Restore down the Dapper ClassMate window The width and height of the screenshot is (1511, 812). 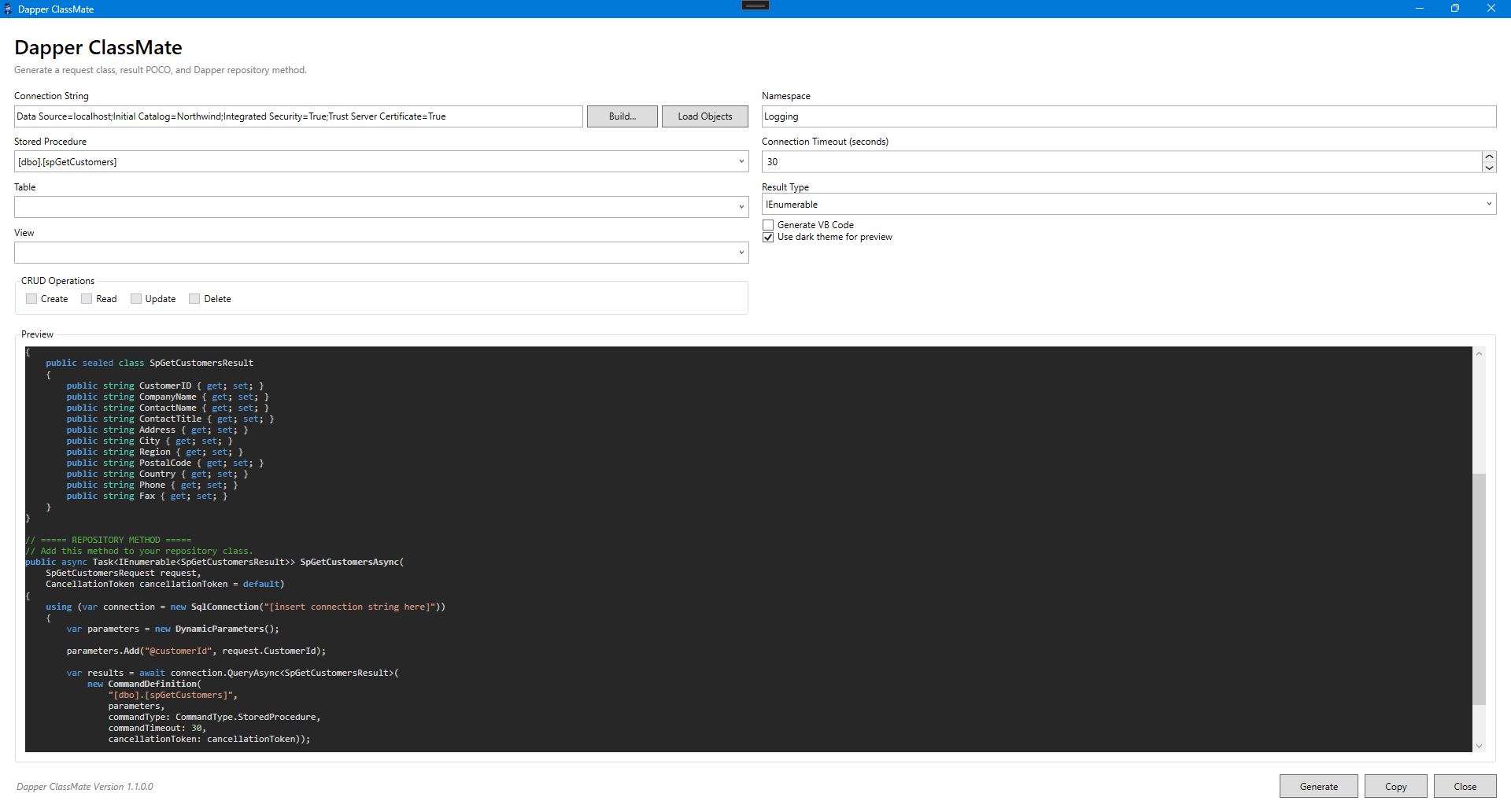[1455, 9]
